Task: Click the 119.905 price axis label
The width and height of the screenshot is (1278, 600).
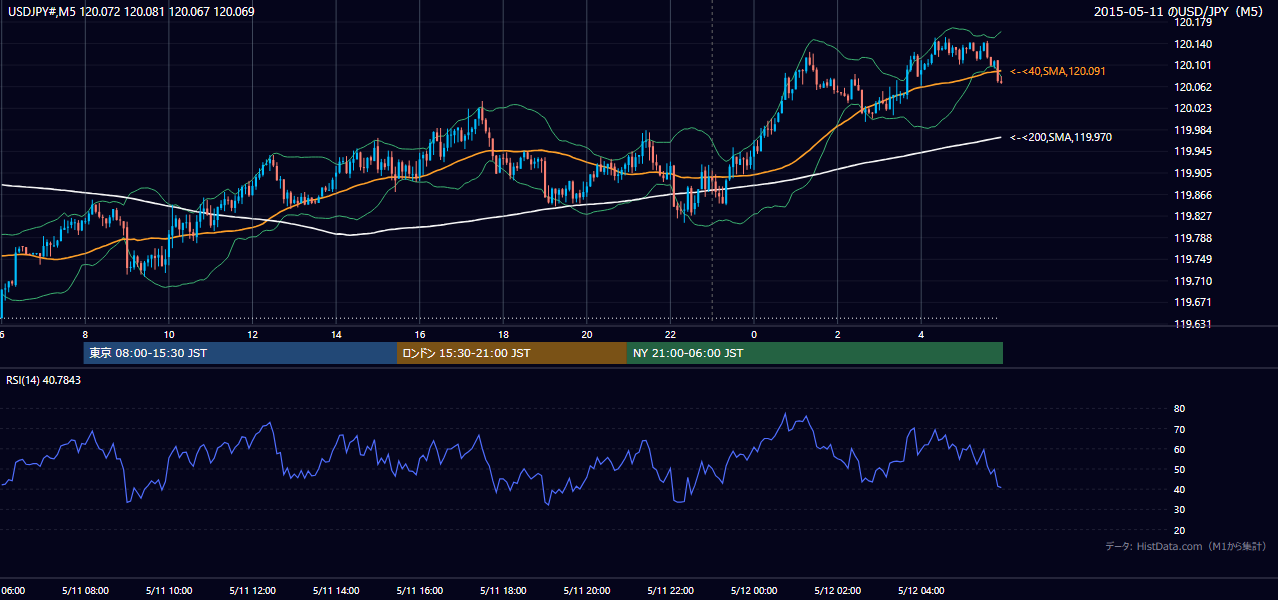Action: [x=1192, y=173]
